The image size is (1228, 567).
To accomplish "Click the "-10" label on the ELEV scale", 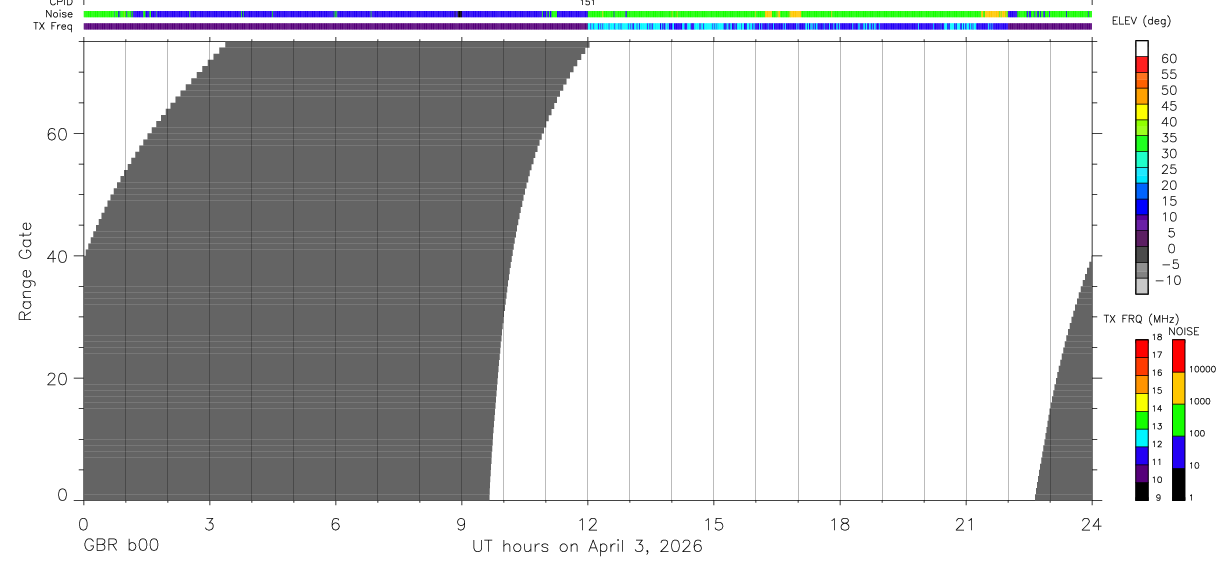I will coord(1167,280).
